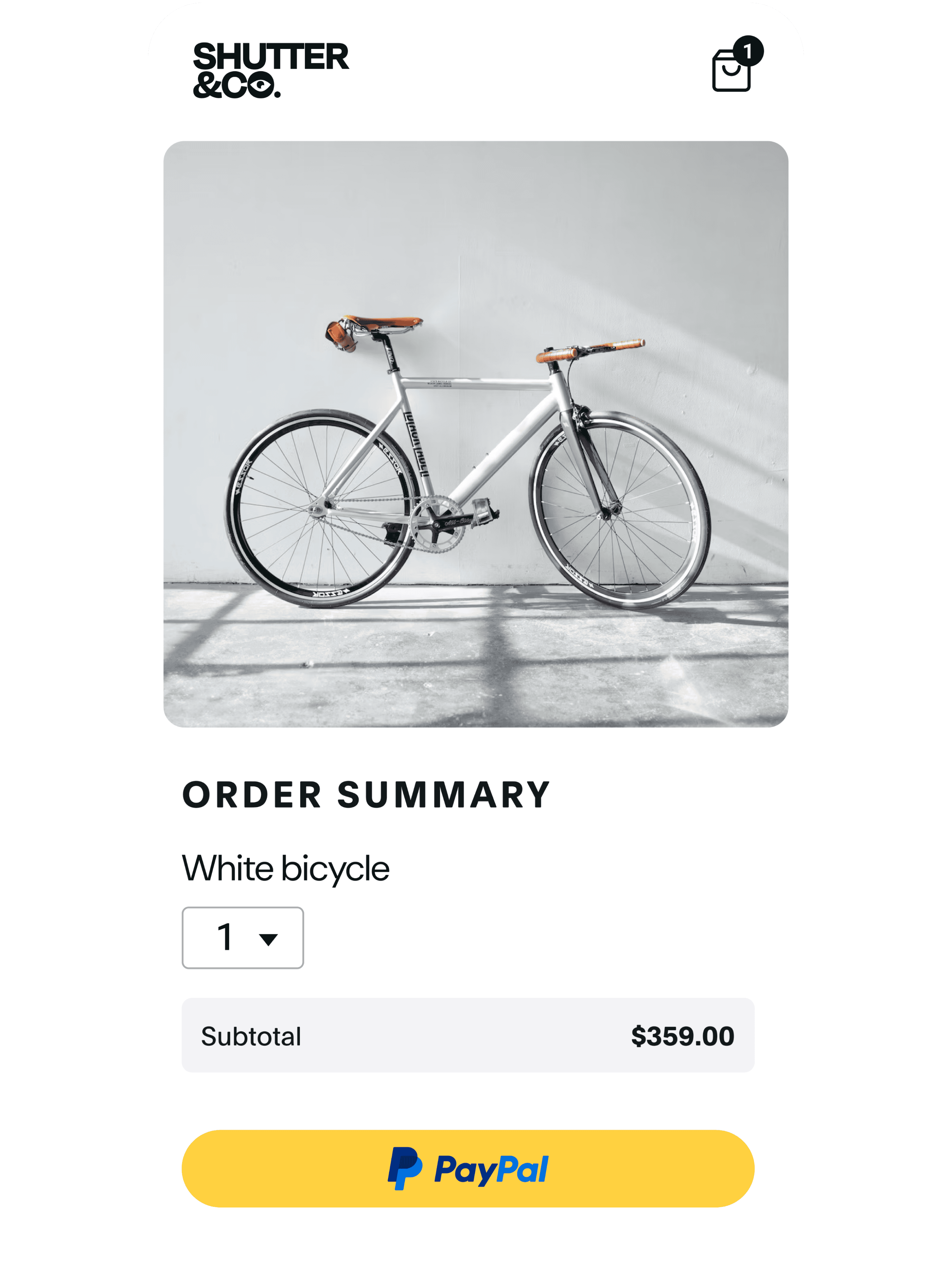Click the PayPal logo icon
This screenshot has height=1270, width=952.
point(405,1169)
